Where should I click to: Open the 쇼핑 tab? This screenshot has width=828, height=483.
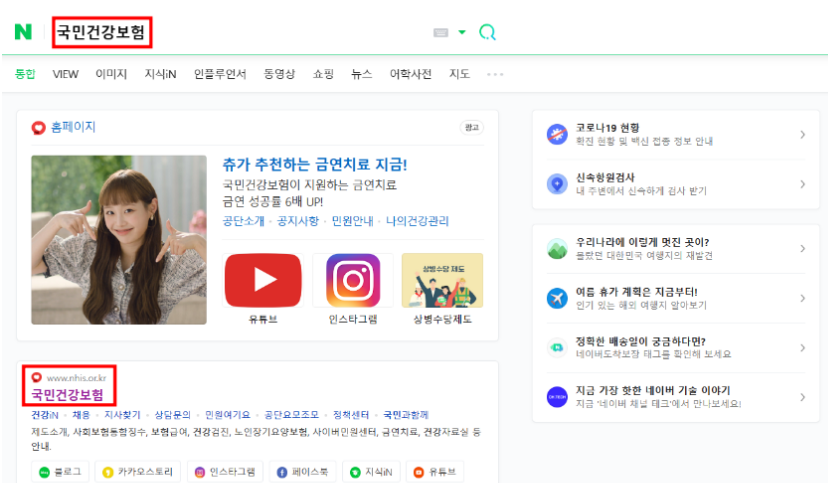[323, 74]
